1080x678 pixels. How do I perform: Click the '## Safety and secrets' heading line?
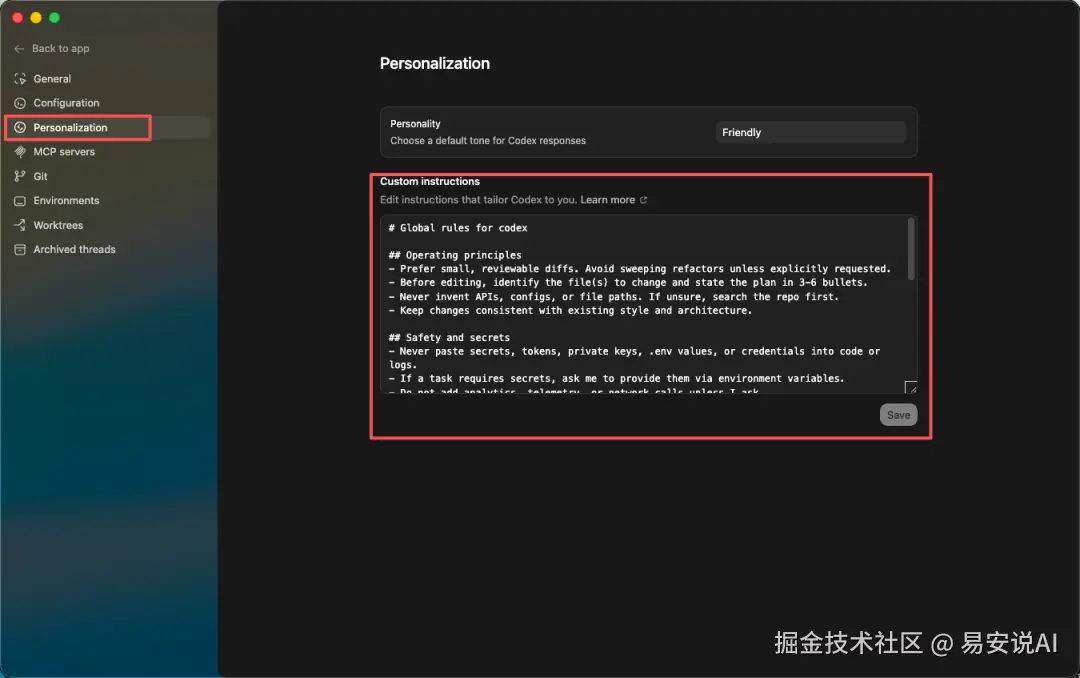(449, 338)
